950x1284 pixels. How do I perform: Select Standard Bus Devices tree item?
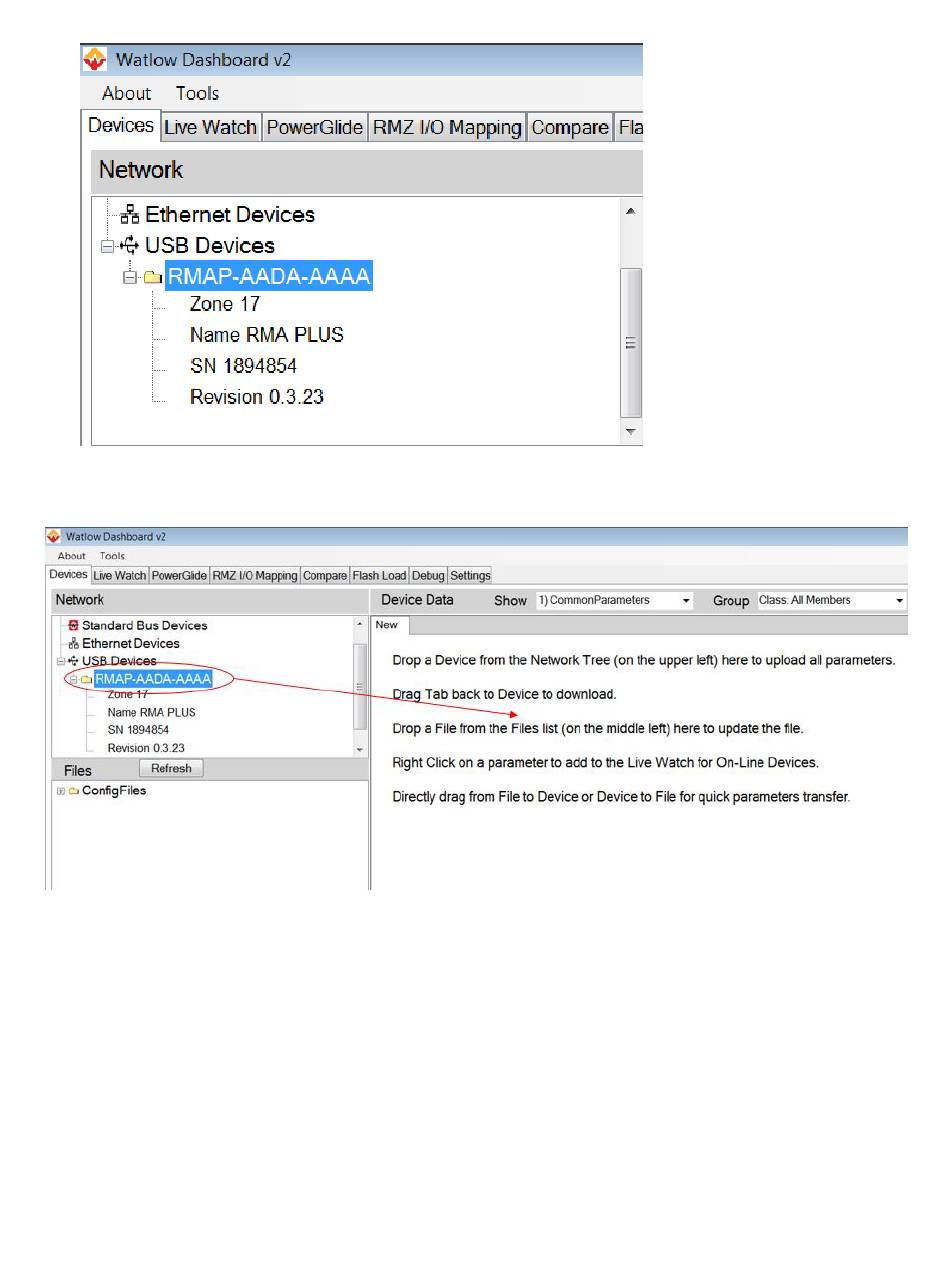(145, 625)
